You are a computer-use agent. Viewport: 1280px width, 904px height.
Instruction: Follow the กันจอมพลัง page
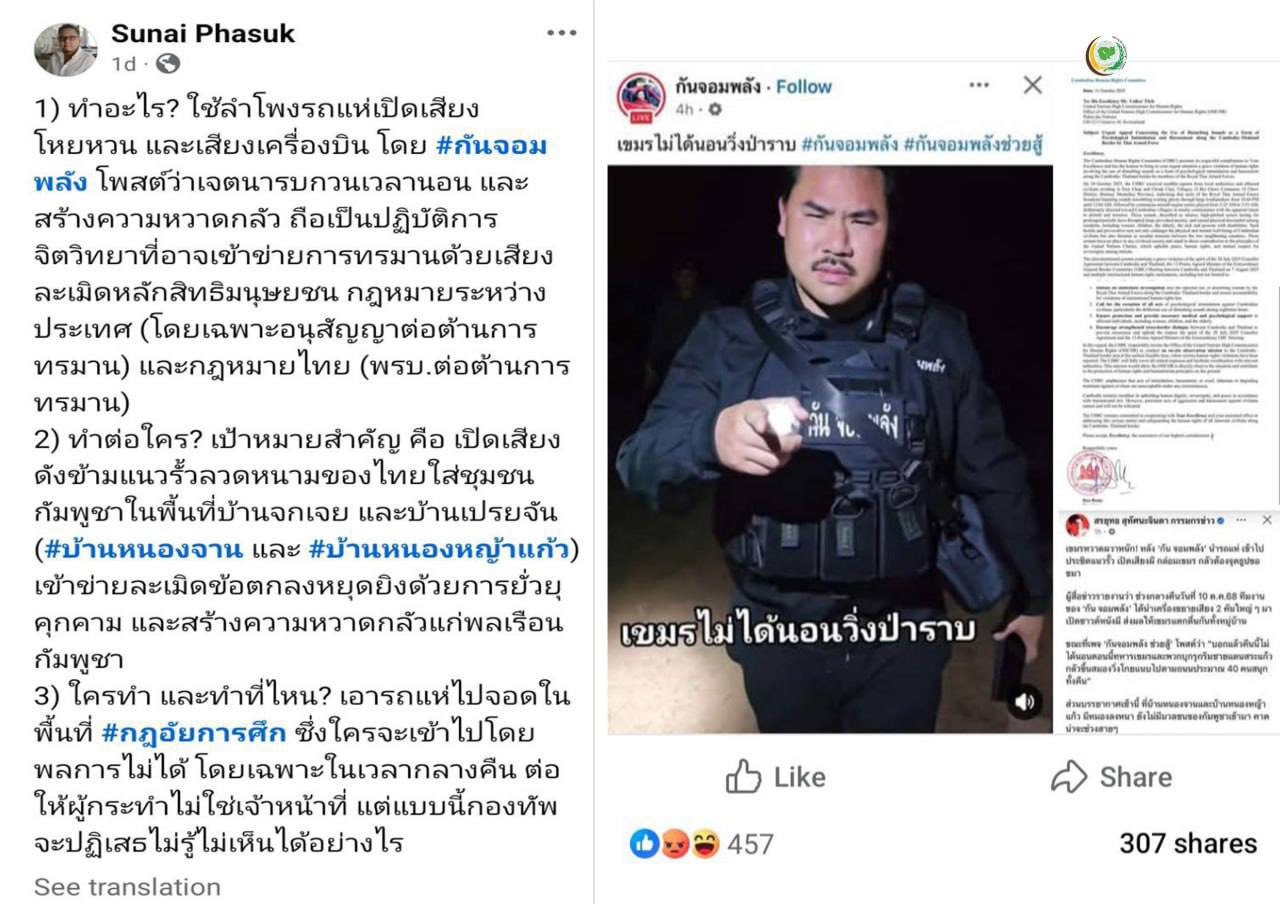point(804,86)
